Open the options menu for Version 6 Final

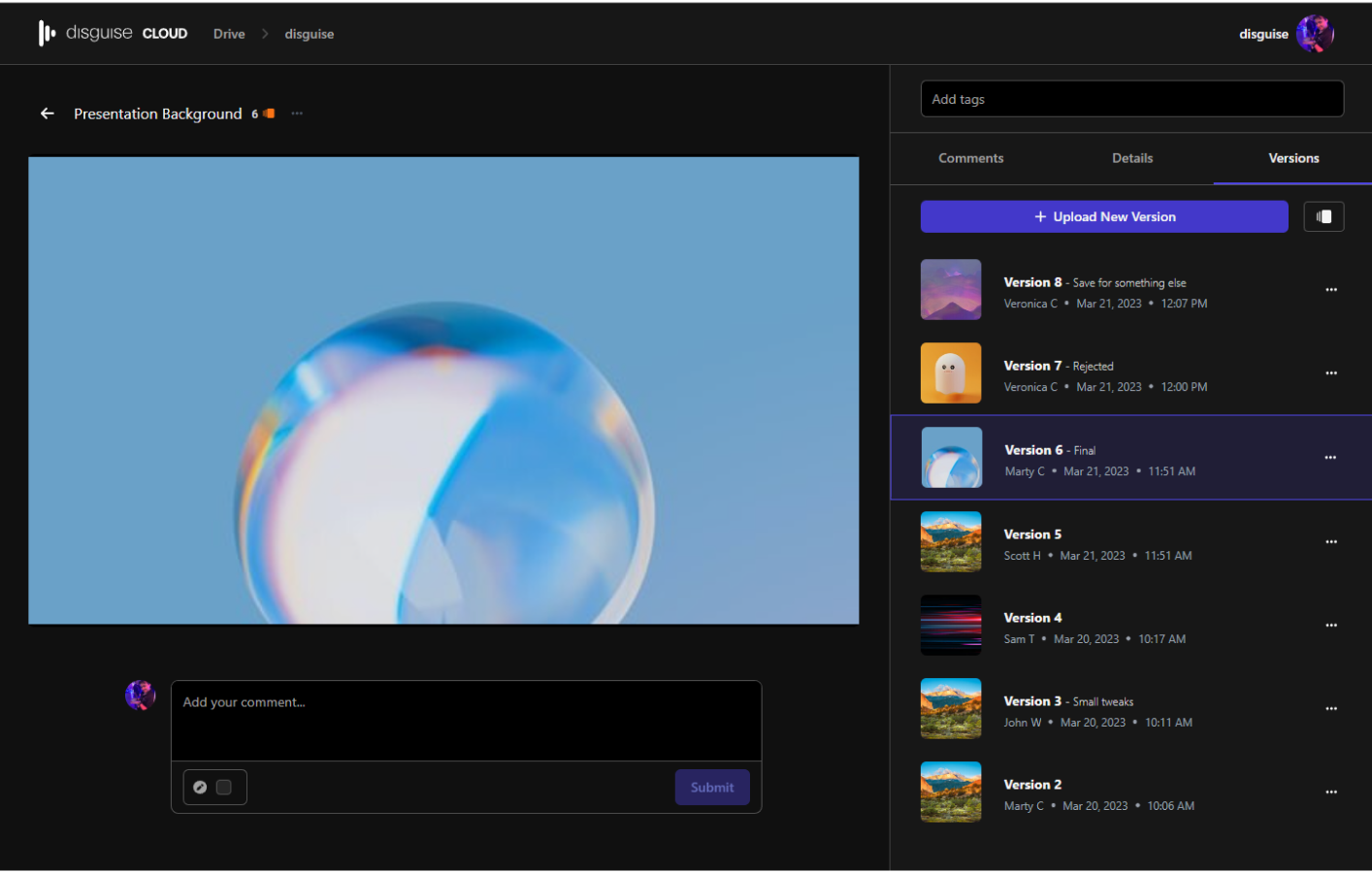(1330, 457)
